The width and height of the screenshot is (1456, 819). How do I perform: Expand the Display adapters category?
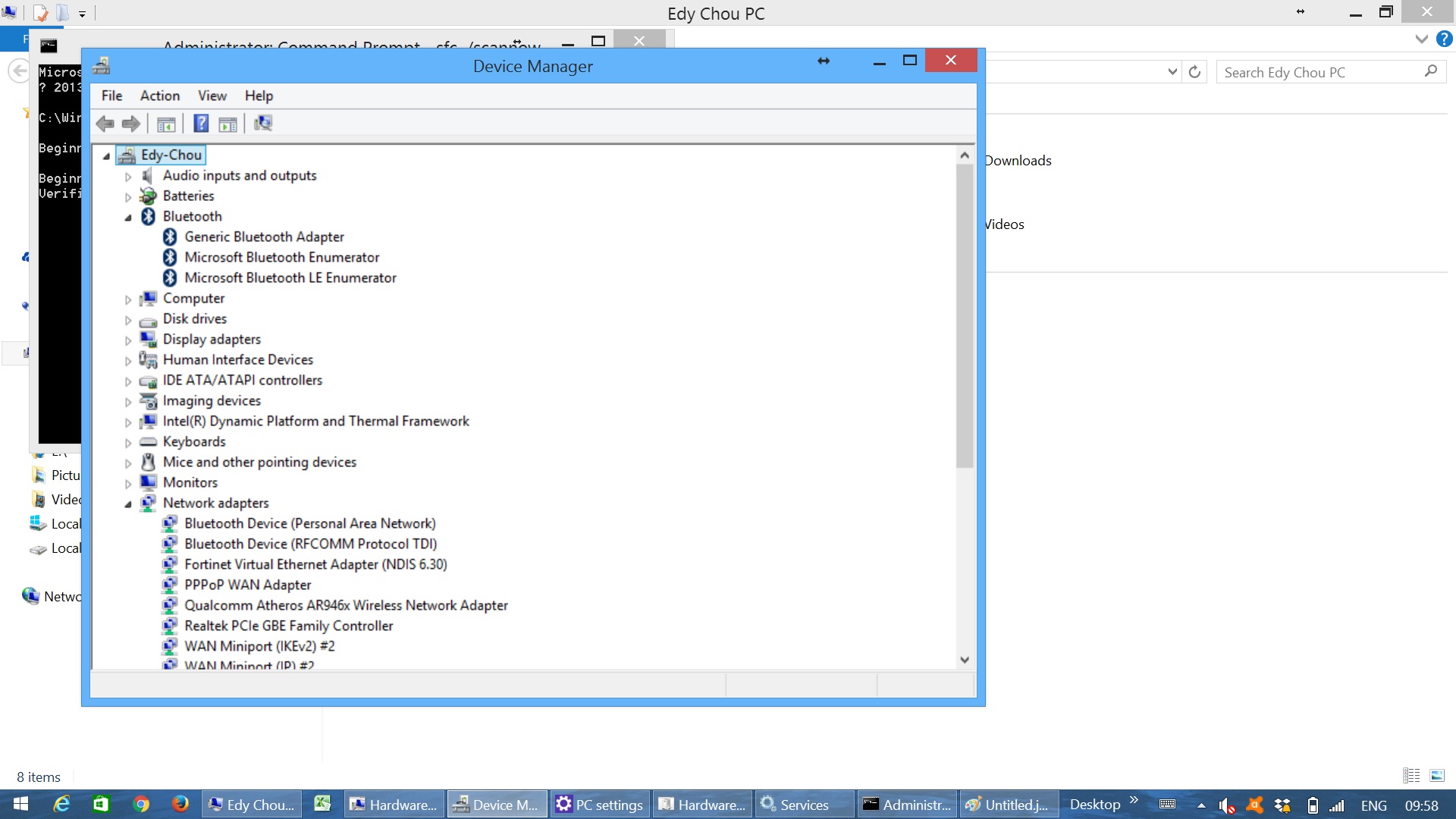128,340
